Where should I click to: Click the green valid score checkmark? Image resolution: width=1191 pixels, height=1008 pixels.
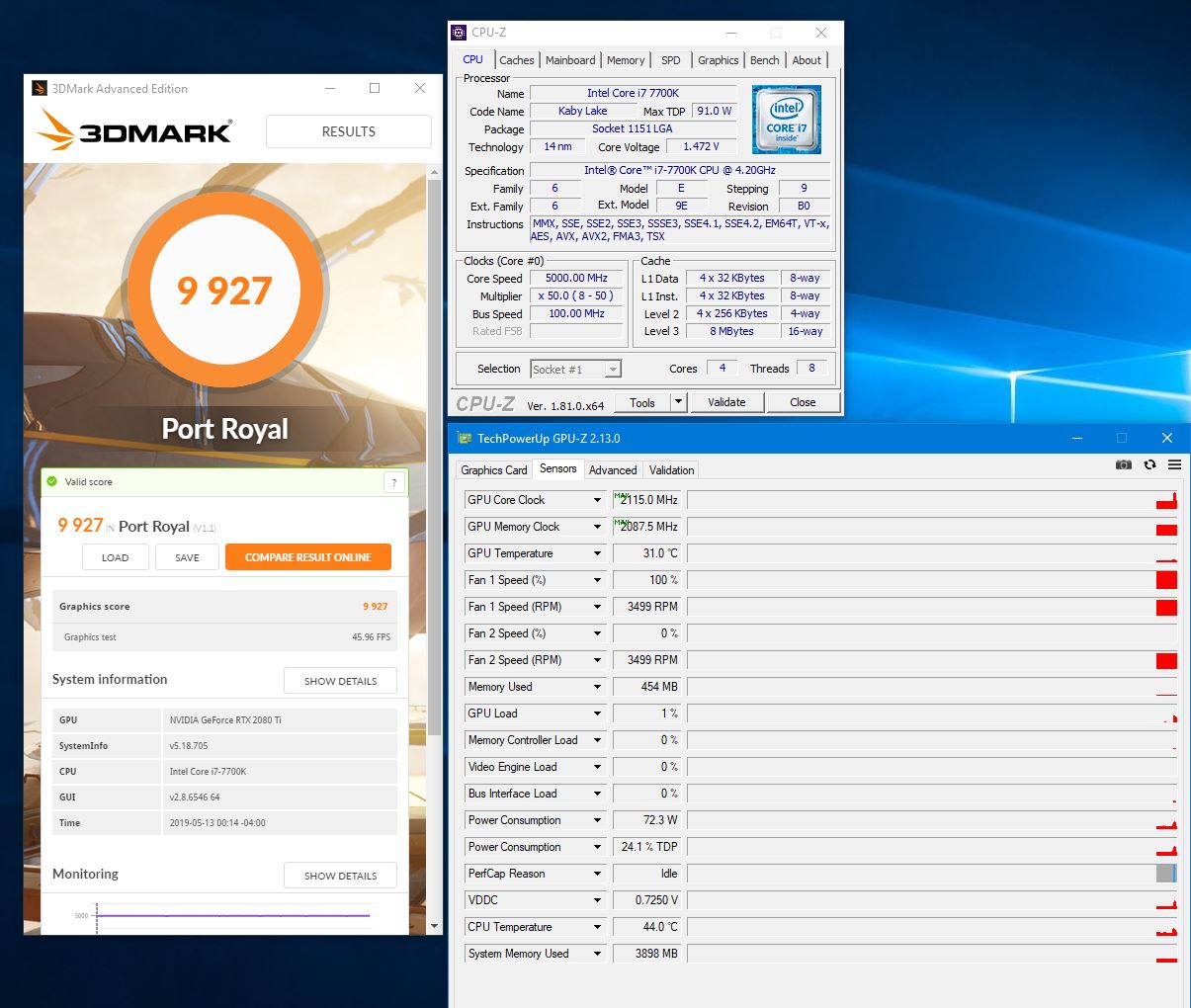(52, 482)
